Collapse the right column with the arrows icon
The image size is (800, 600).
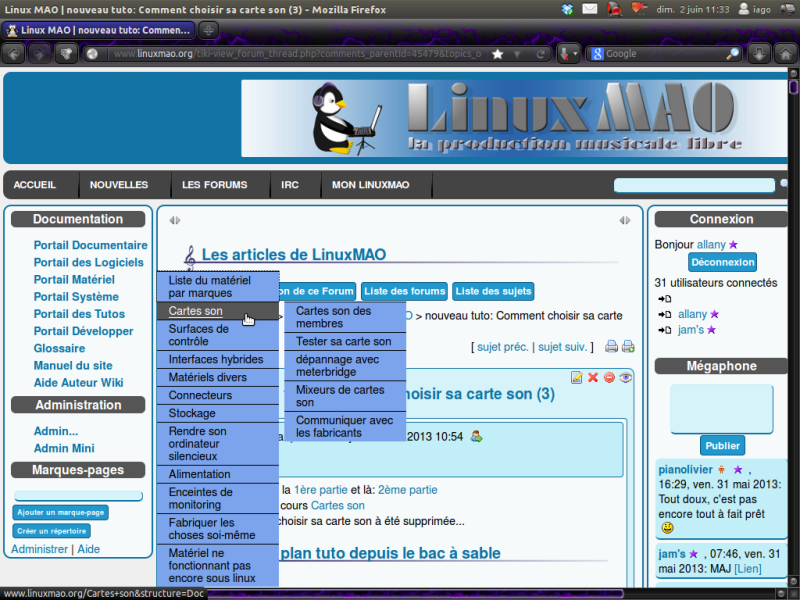tap(625, 220)
